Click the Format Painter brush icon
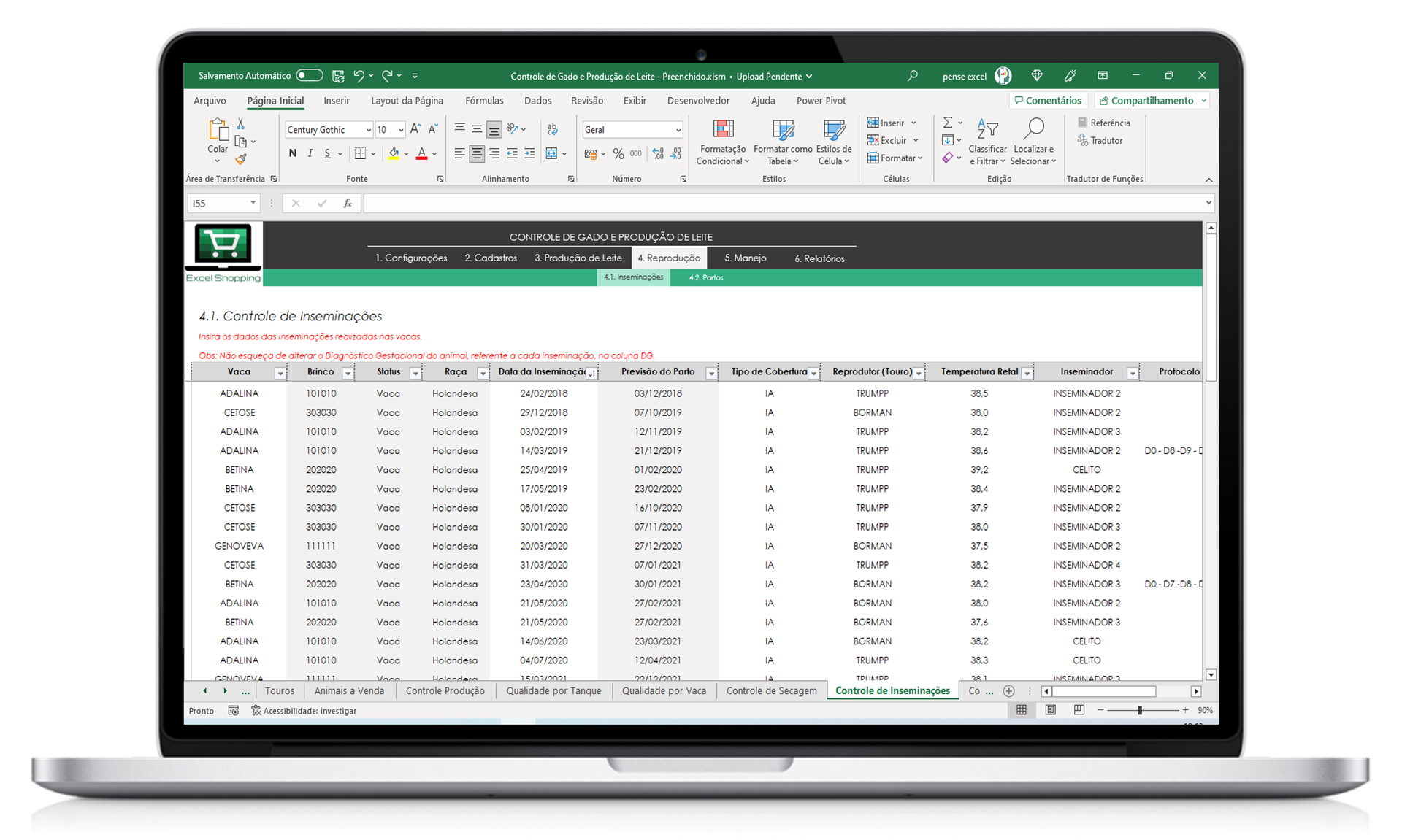 [241, 159]
